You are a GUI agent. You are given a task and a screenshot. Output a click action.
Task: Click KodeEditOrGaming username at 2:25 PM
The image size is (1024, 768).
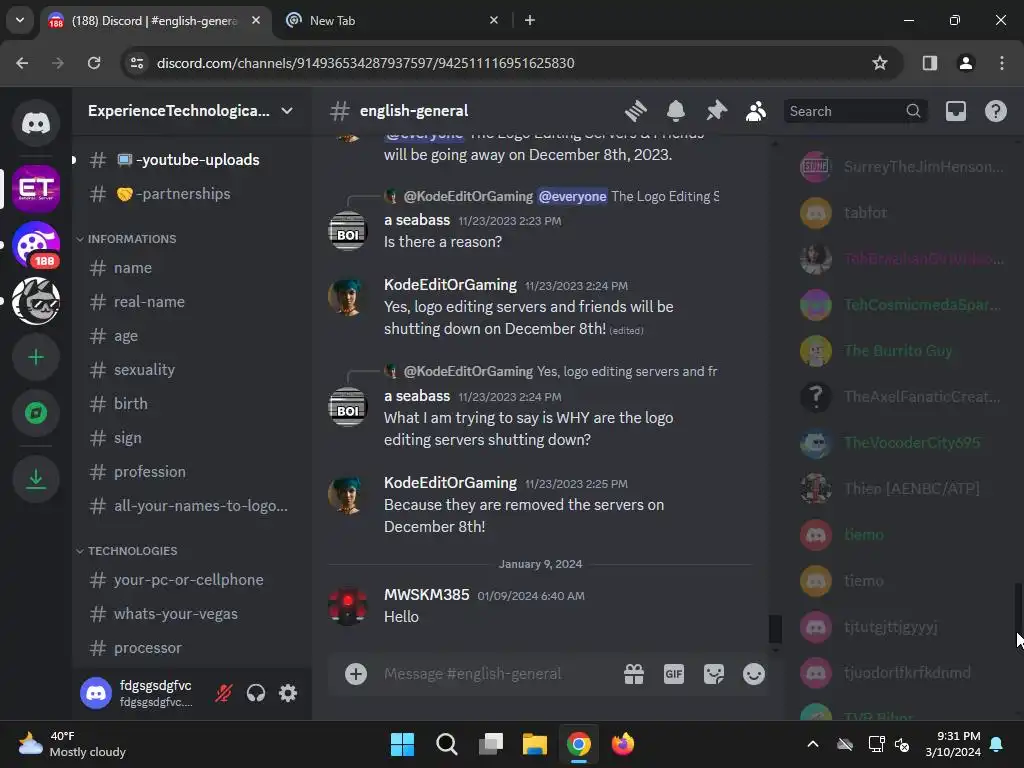[450, 483]
